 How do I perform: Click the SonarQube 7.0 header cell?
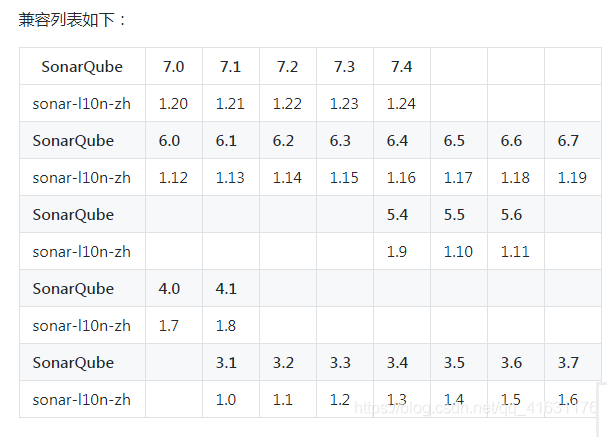173,67
